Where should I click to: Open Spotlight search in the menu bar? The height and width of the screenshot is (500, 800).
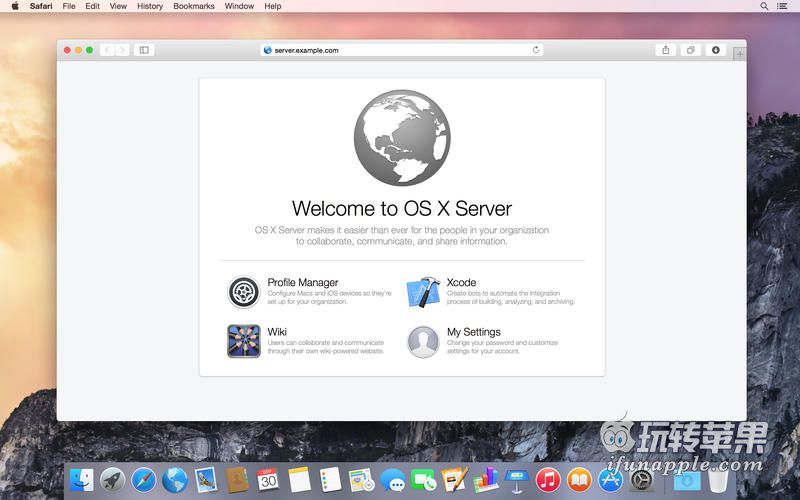coord(765,6)
